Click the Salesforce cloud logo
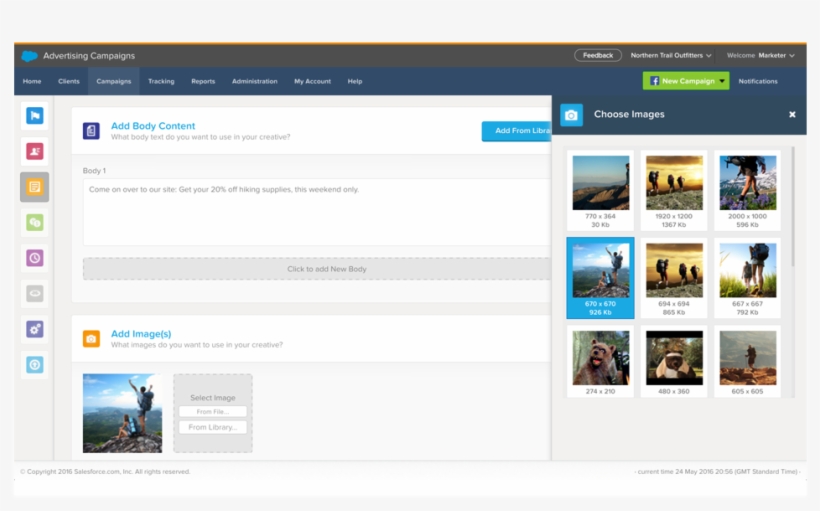 (29, 55)
